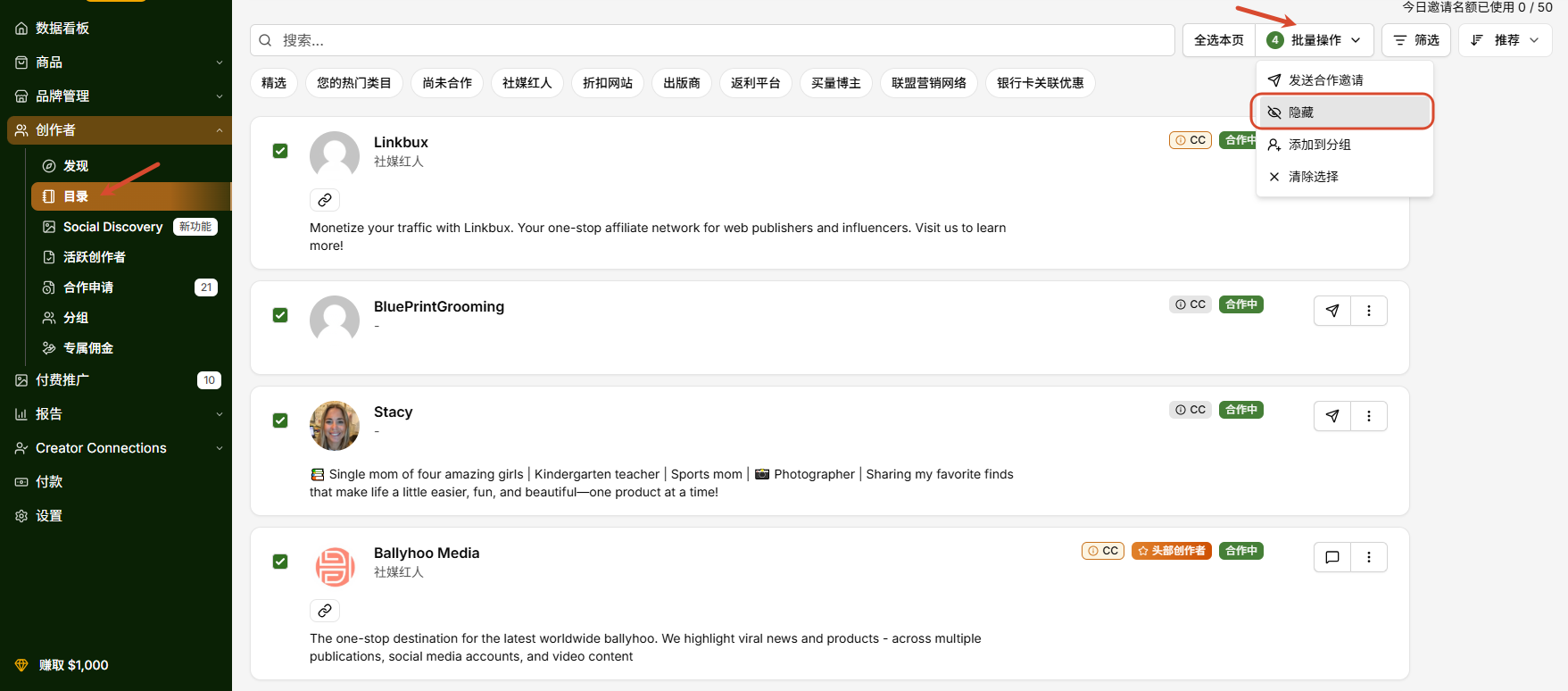1568x691 pixels.
Task: Uncheck the BluePrintGrooming checkbox
Action: [280, 315]
